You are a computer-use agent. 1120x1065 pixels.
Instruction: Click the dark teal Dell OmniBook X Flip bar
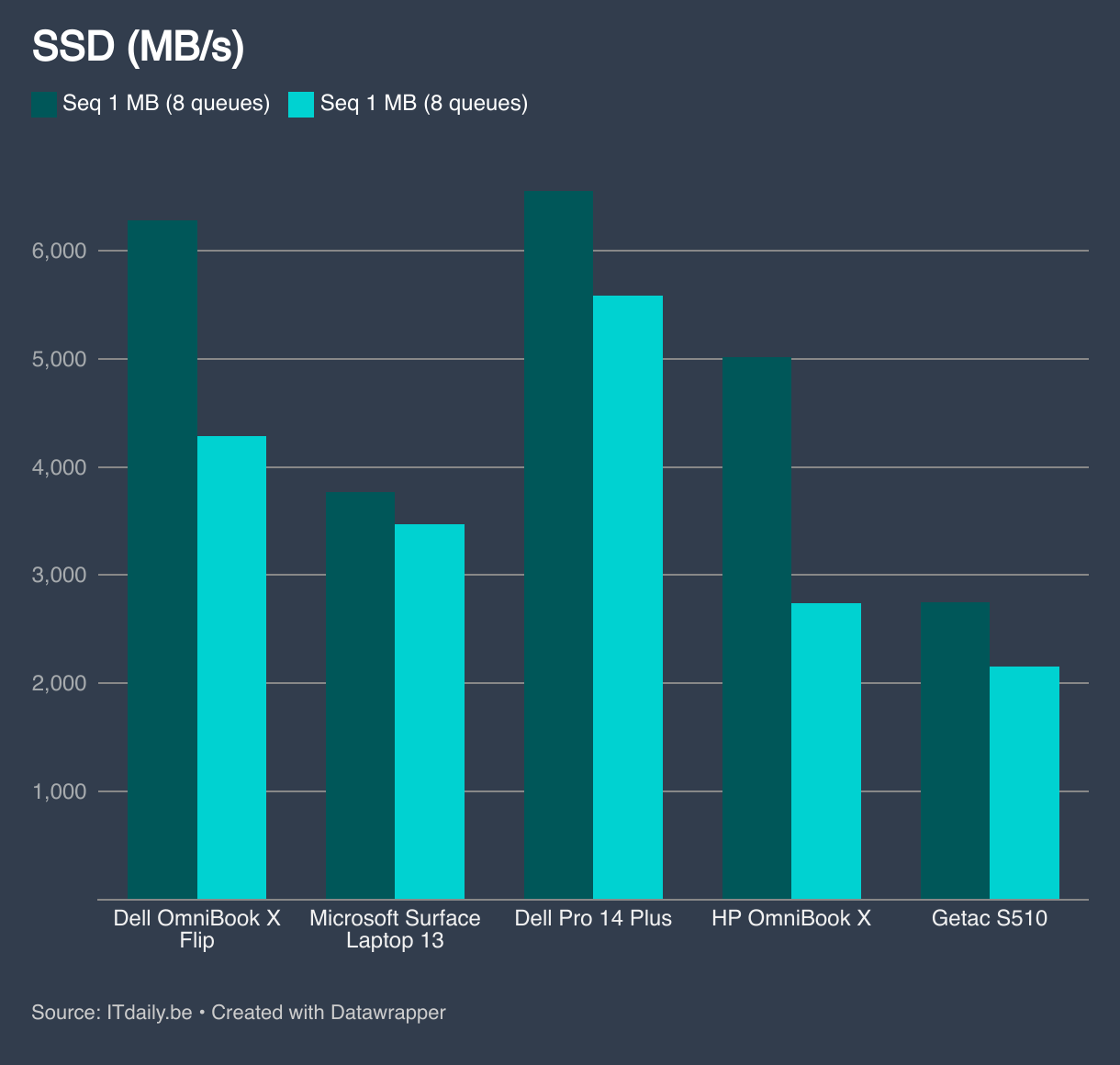[162, 560]
